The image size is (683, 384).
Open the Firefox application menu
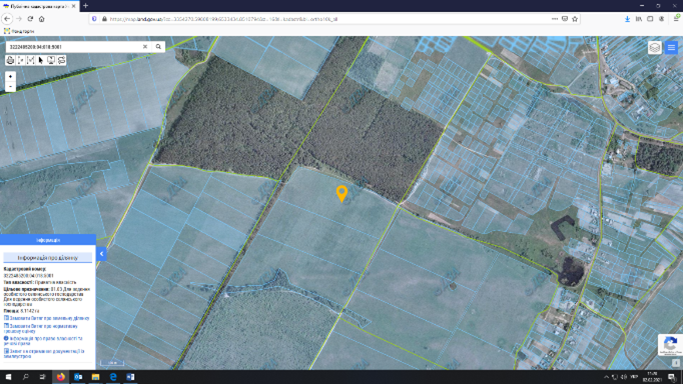click(x=676, y=18)
